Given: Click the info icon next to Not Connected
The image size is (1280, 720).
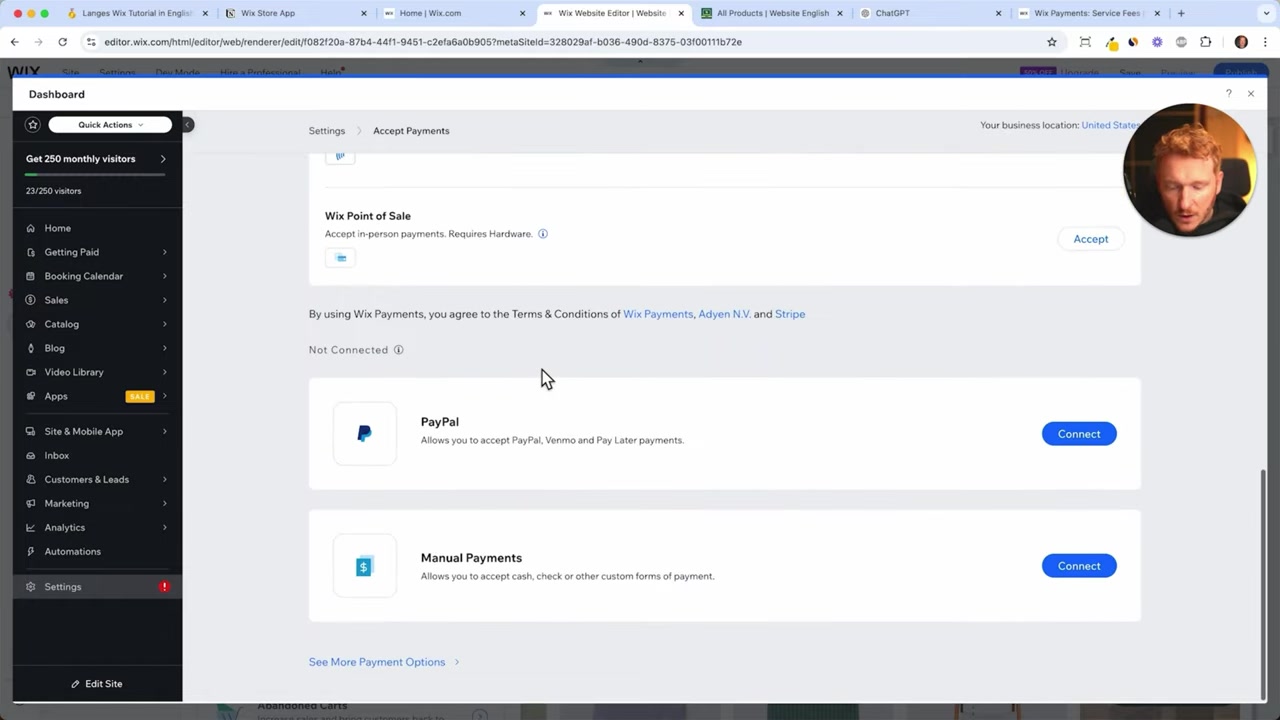Looking at the screenshot, I should 398,350.
